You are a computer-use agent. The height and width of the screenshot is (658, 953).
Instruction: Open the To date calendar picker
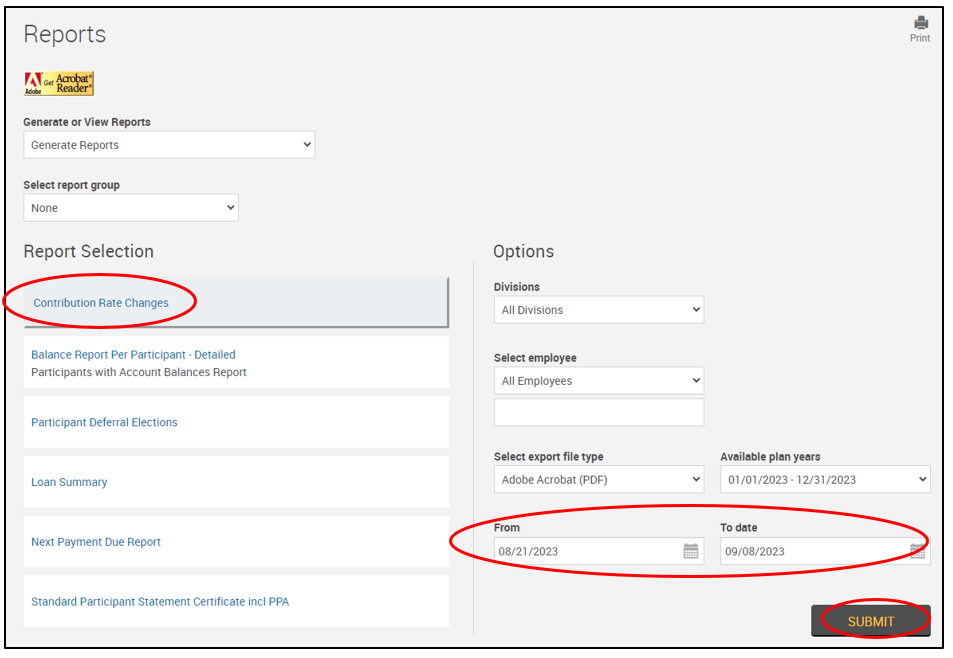tap(917, 551)
